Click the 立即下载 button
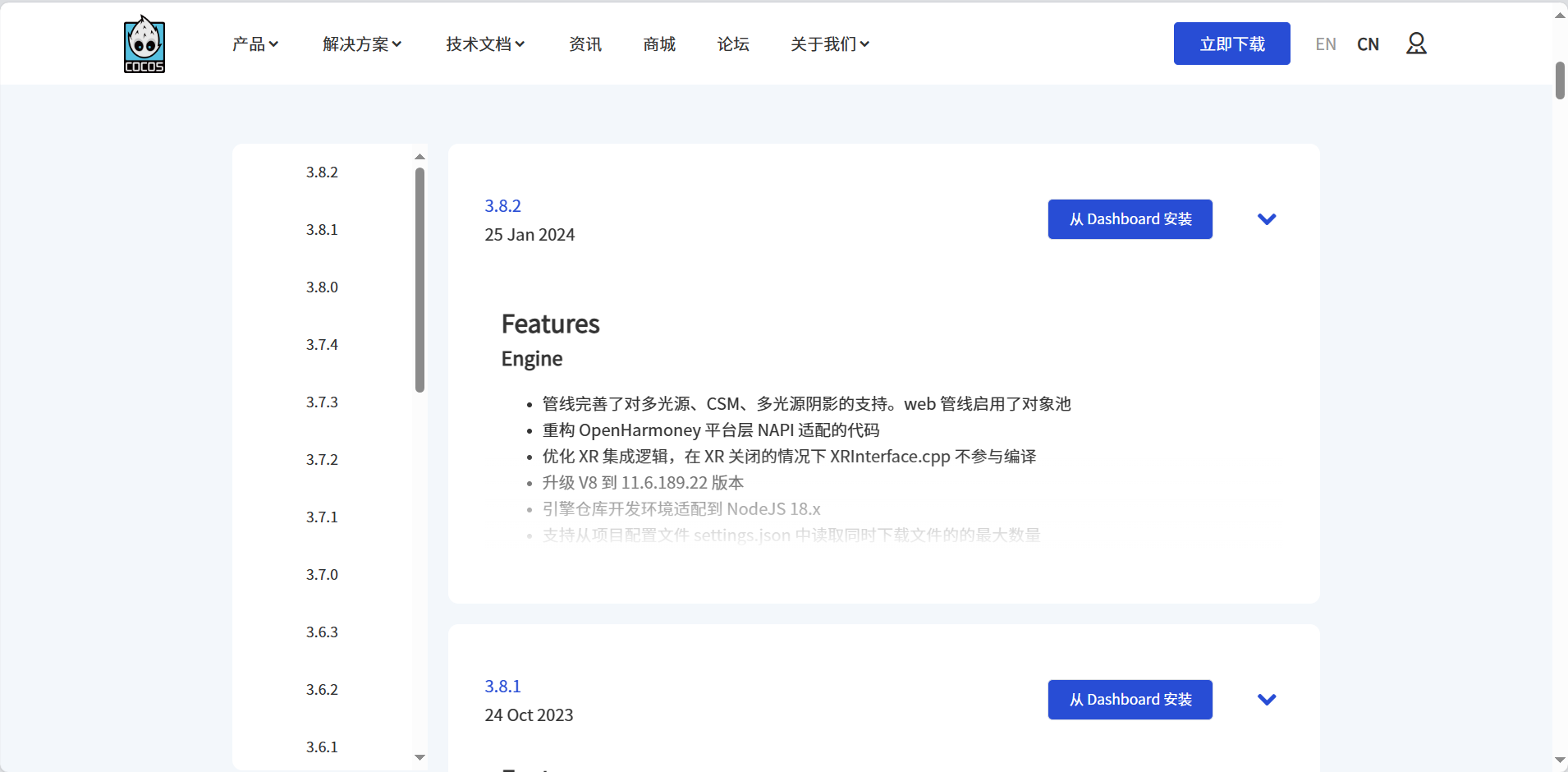 pyautogui.click(x=1232, y=44)
